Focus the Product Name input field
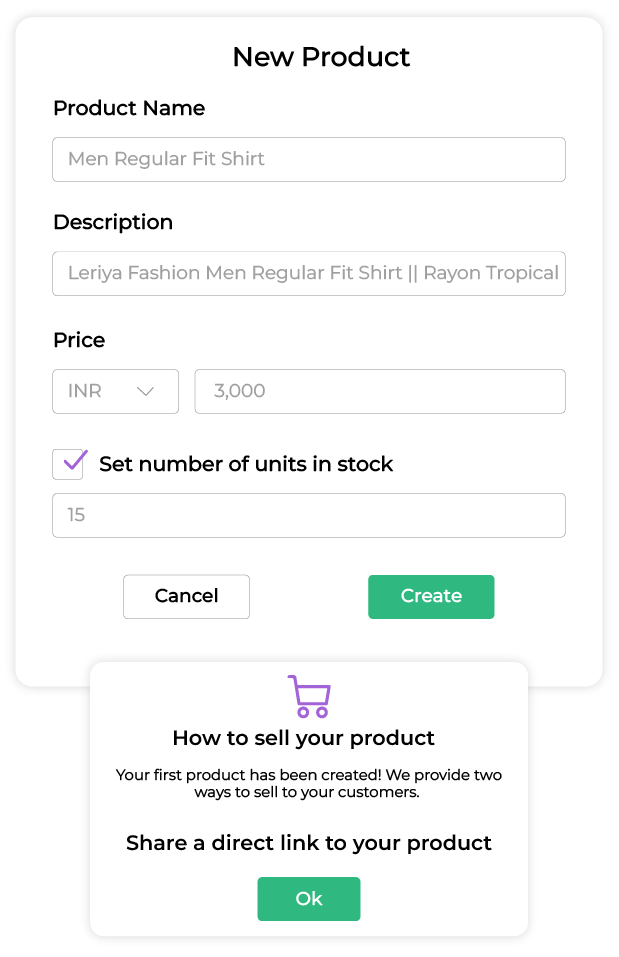The height and width of the screenshot is (957, 619). pos(309,159)
